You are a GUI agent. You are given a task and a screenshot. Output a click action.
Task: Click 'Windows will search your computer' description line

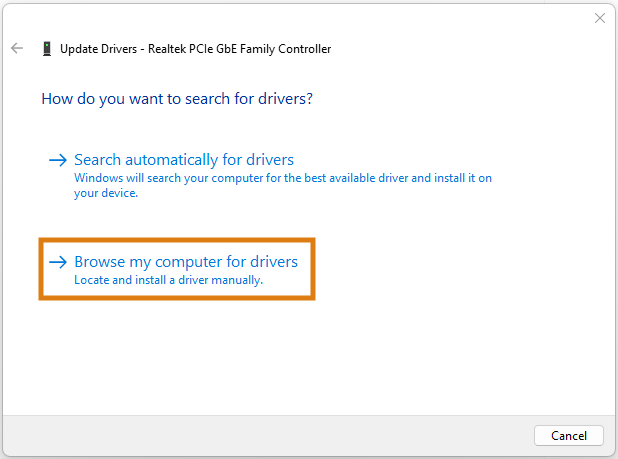(283, 178)
